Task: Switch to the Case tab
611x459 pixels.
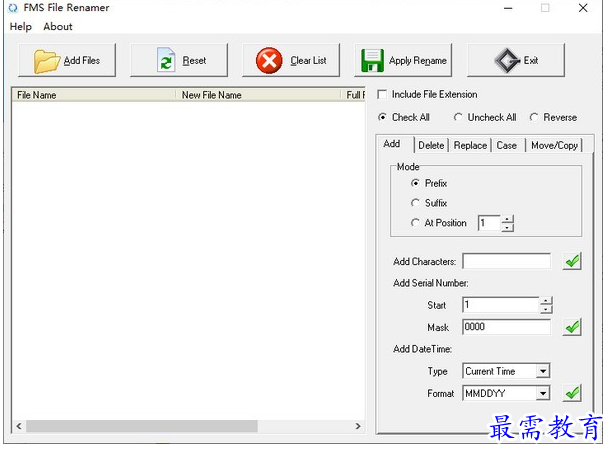Action: (x=507, y=145)
